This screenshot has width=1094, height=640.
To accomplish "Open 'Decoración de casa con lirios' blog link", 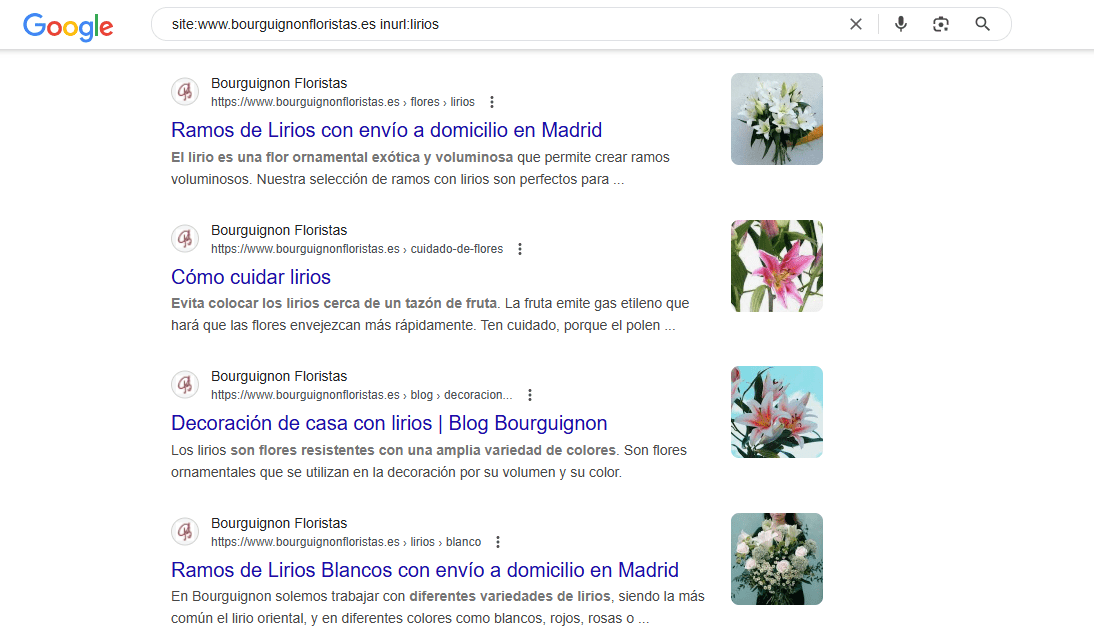I will 389,423.
